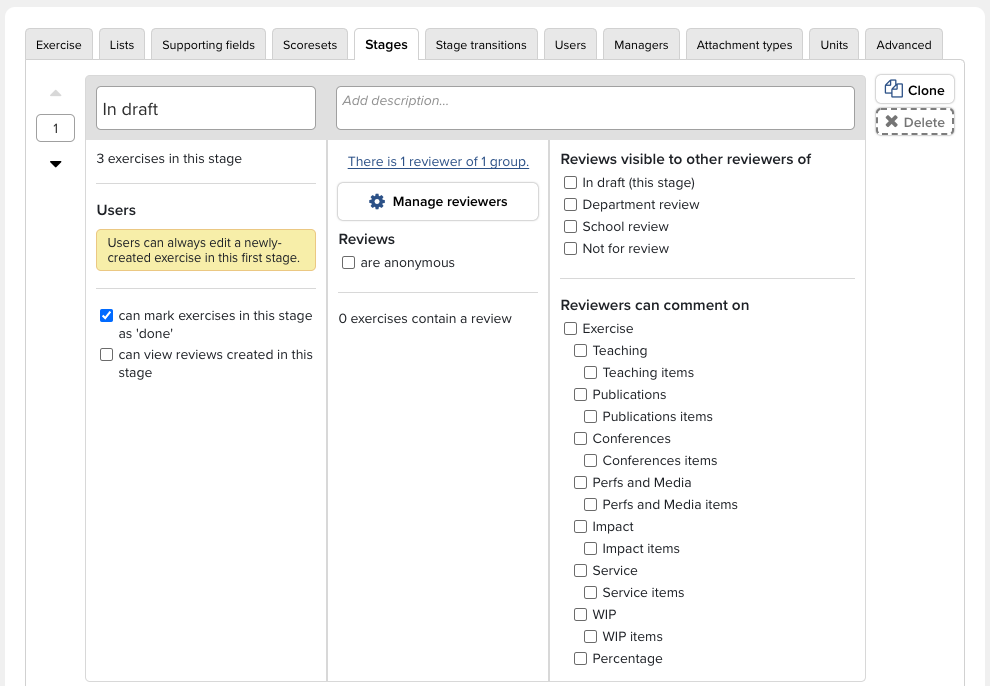Enable 'can view reviews created' checkbox
The width and height of the screenshot is (990, 686).
click(107, 355)
